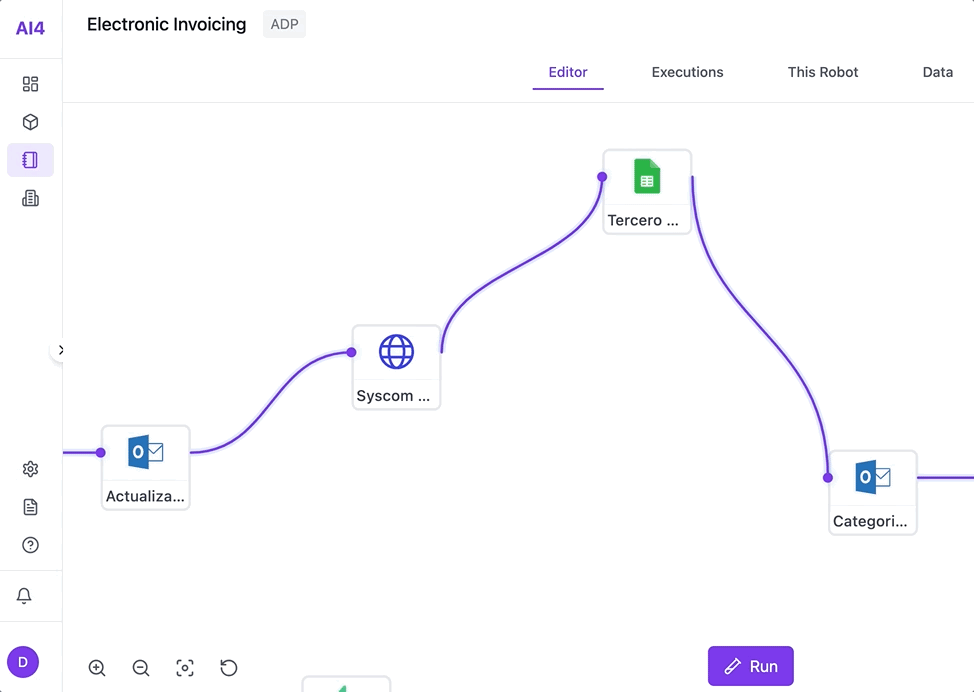Viewport: 974px width, 692px height.
Task: Open the Data tab
Action: [x=937, y=72]
